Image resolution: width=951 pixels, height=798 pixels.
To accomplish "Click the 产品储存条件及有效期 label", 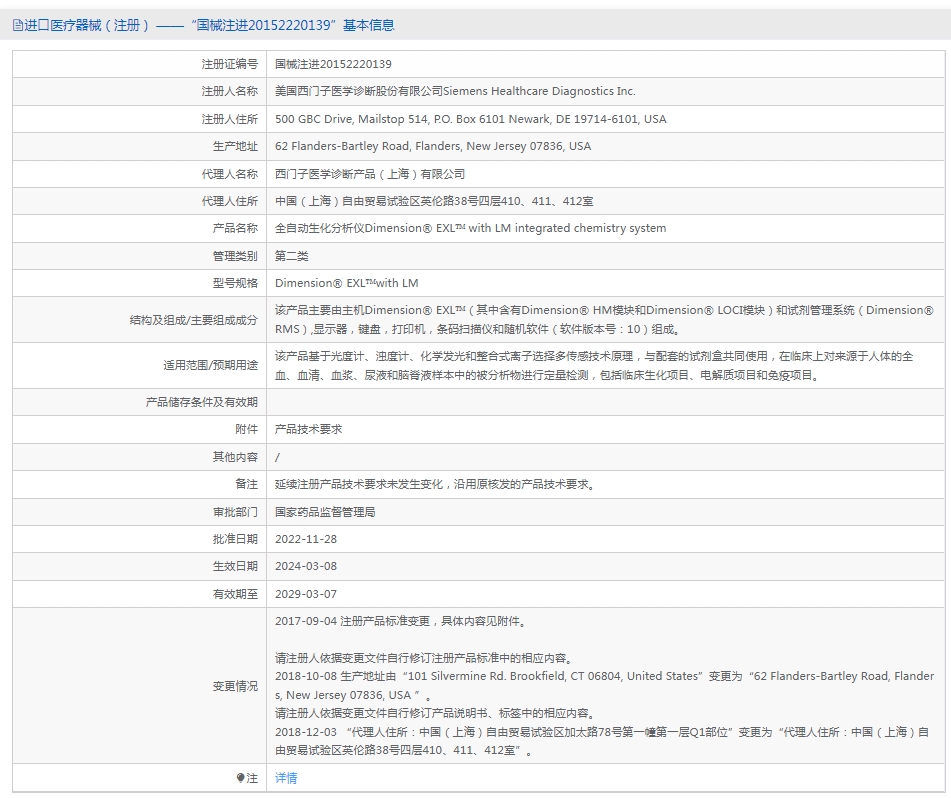I will 201,402.
